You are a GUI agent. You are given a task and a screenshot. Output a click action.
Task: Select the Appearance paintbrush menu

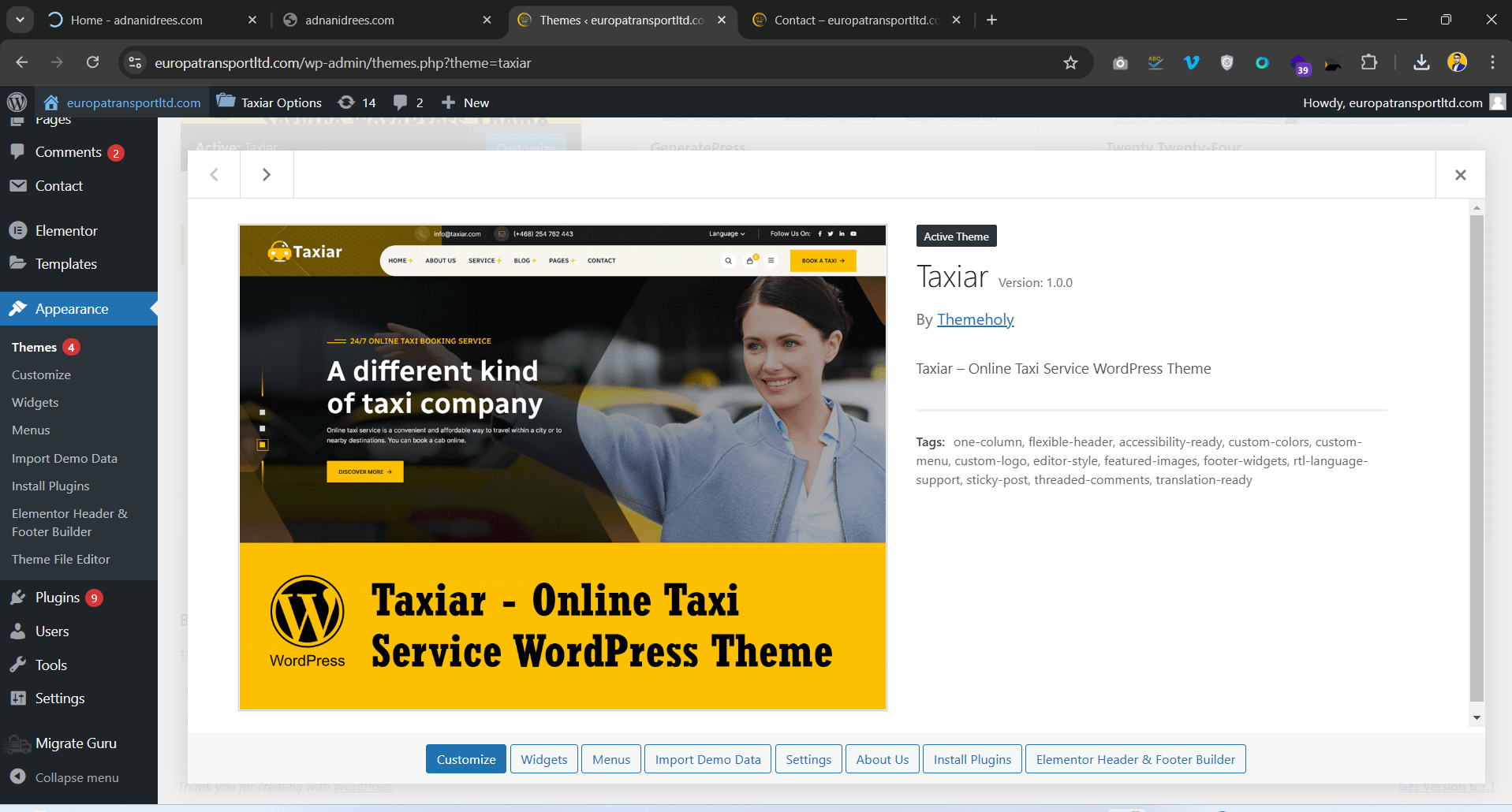pyautogui.click(x=79, y=309)
